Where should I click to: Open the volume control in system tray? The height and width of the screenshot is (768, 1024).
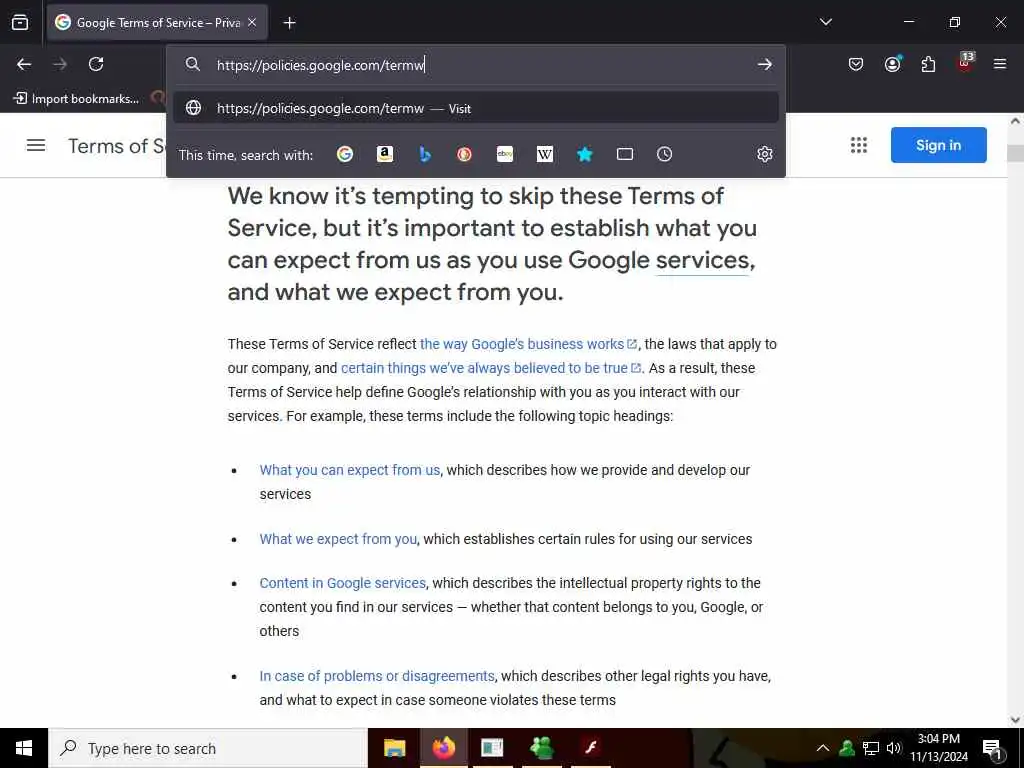click(893, 748)
